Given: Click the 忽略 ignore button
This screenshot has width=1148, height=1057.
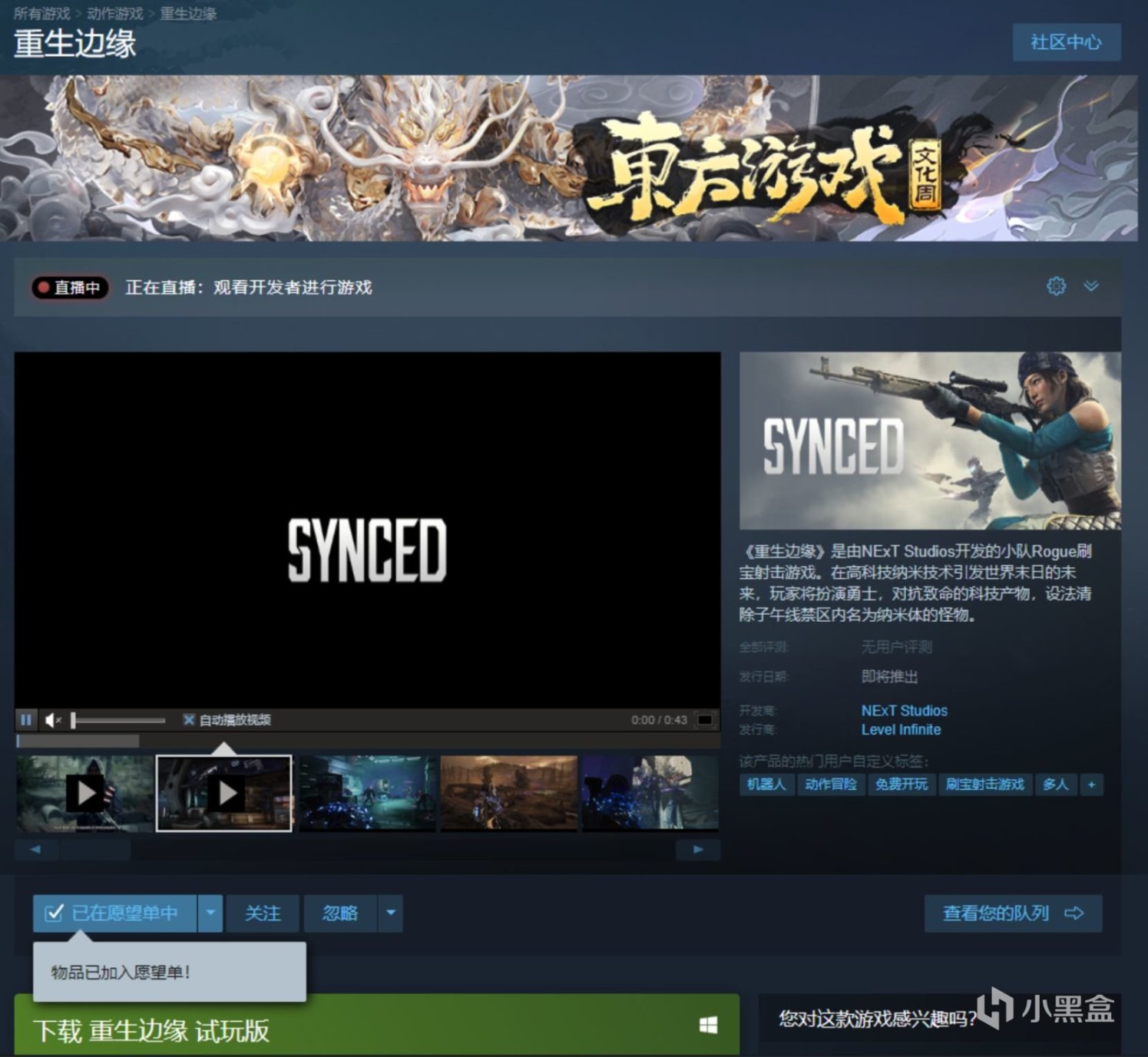Looking at the screenshot, I should [340, 913].
